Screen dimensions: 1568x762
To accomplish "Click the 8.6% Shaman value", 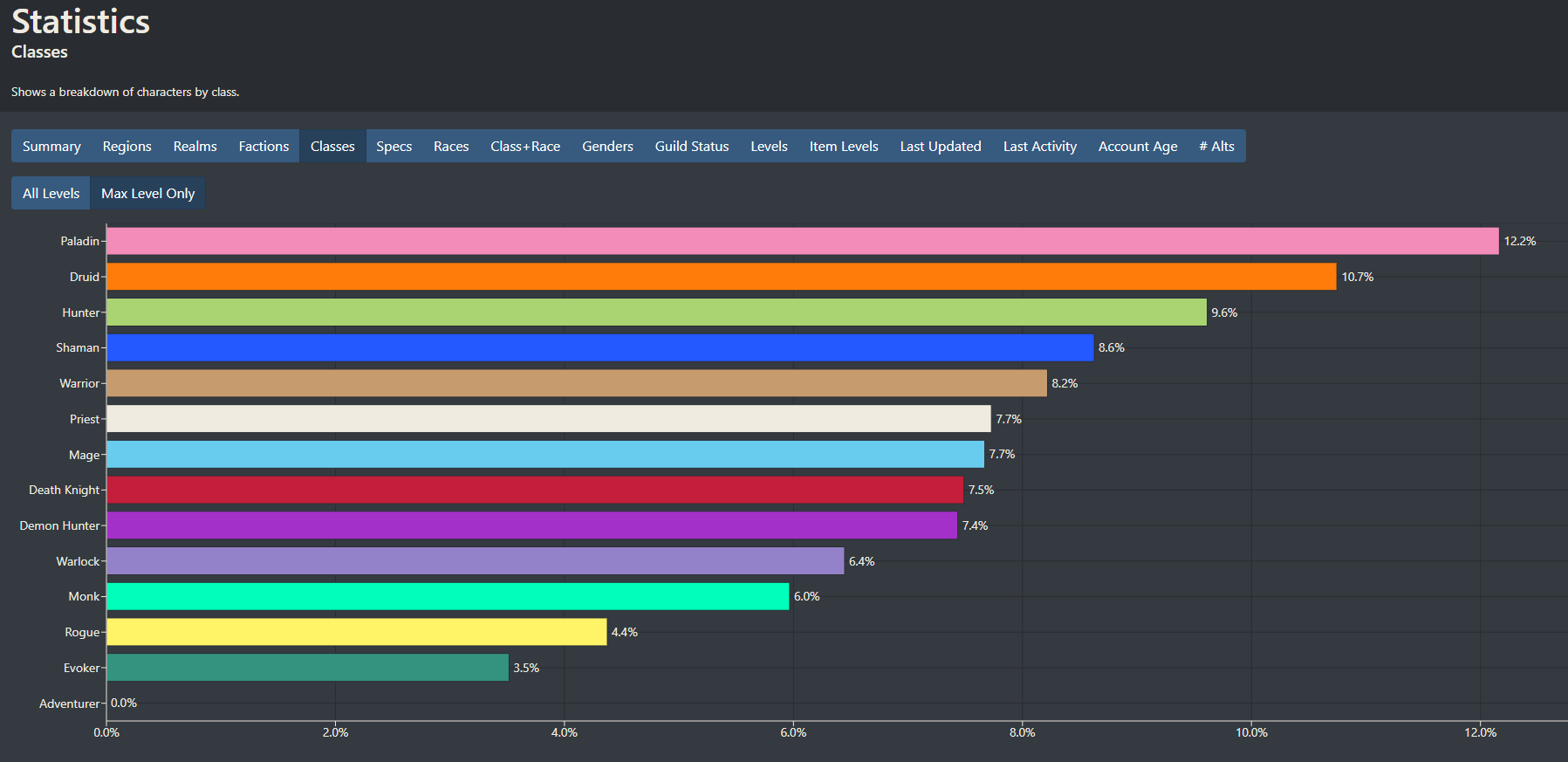I will [x=1112, y=347].
